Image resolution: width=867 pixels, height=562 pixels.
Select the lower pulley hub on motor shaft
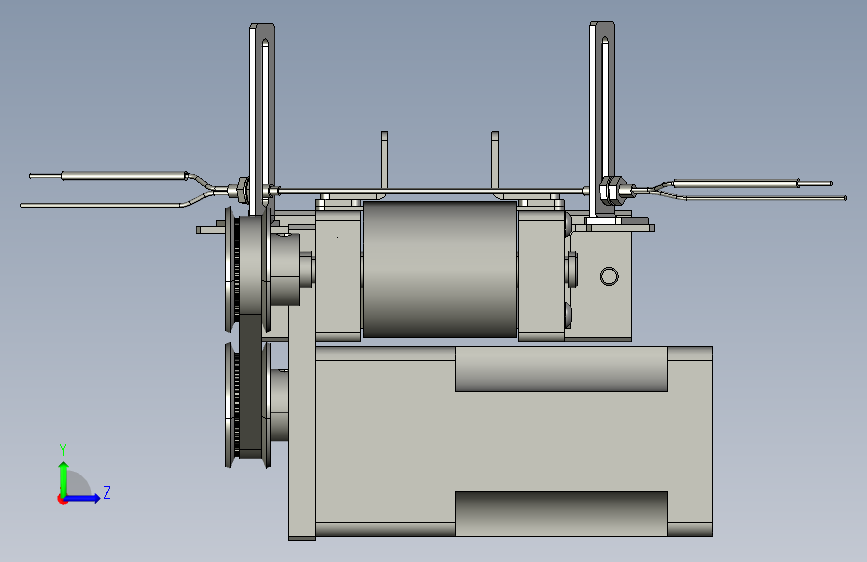coord(279,405)
